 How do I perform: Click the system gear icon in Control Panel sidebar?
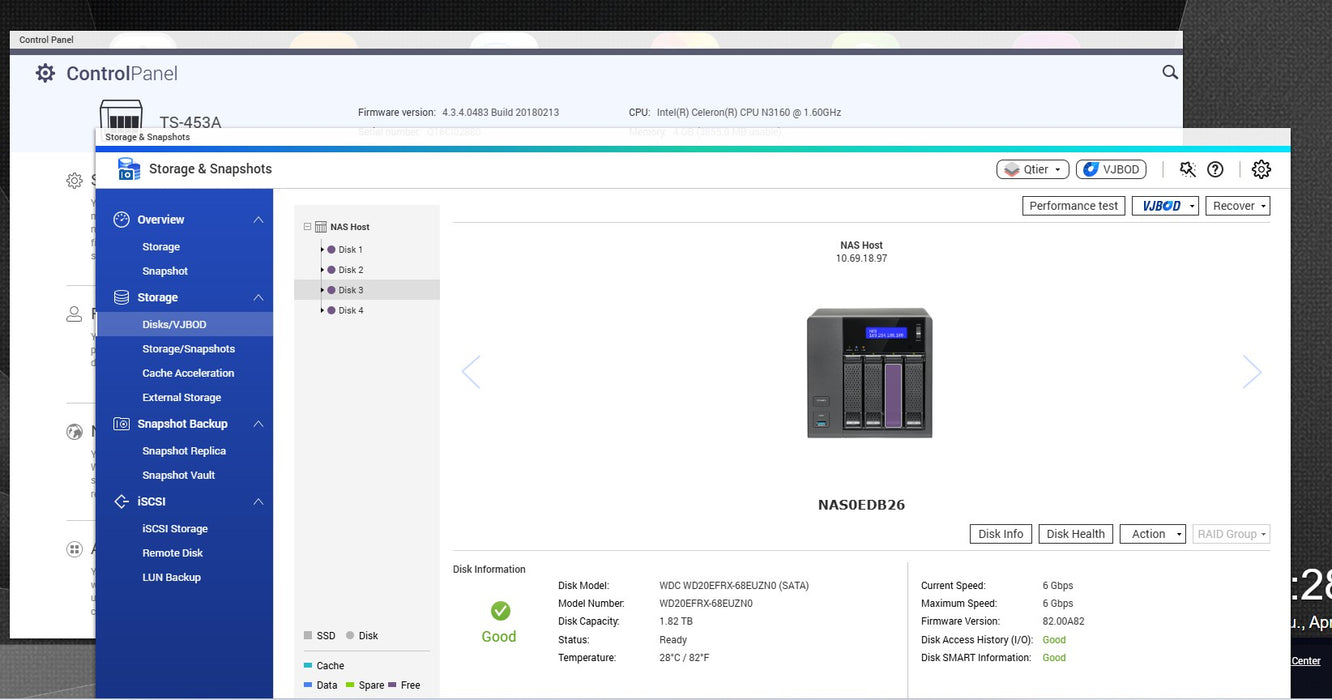click(x=74, y=181)
